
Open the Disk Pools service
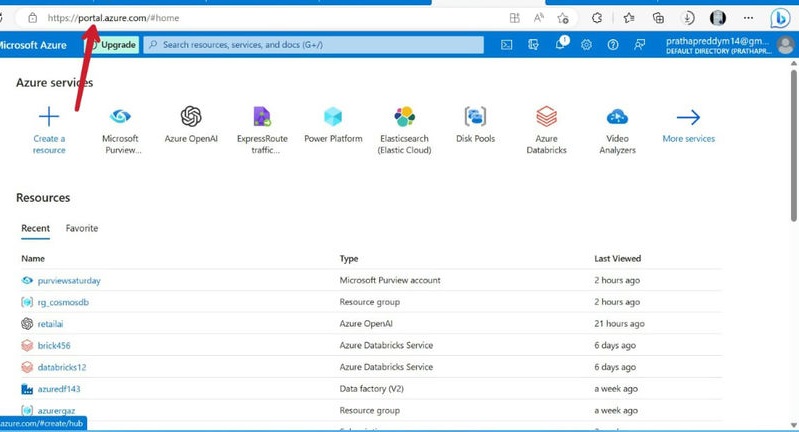tap(475, 117)
